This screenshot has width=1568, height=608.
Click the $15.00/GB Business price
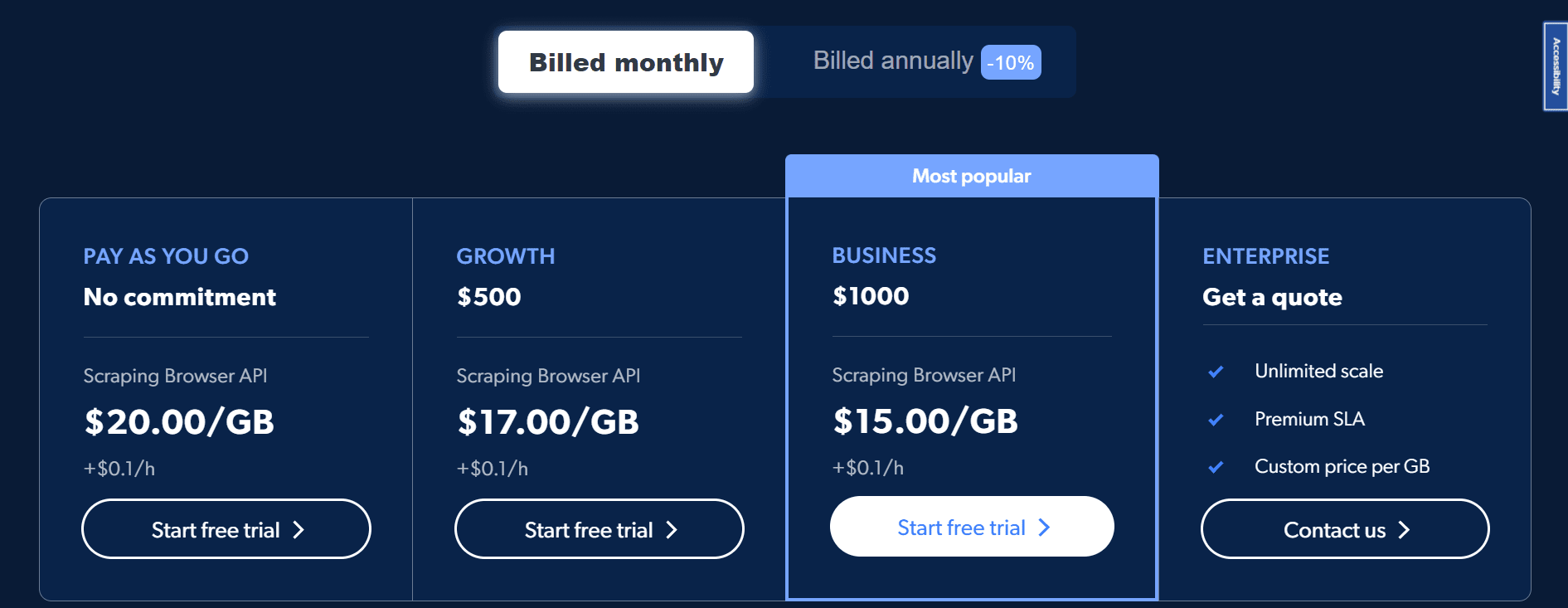pos(925,421)
